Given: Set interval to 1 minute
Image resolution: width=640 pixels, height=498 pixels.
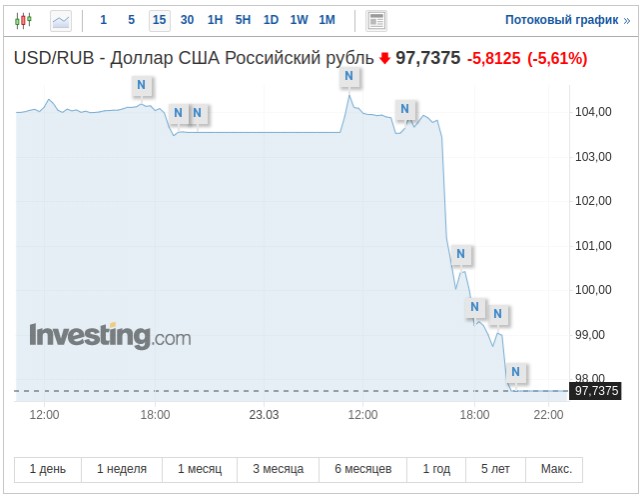Looking at the screenshot, I should (103, 20).
